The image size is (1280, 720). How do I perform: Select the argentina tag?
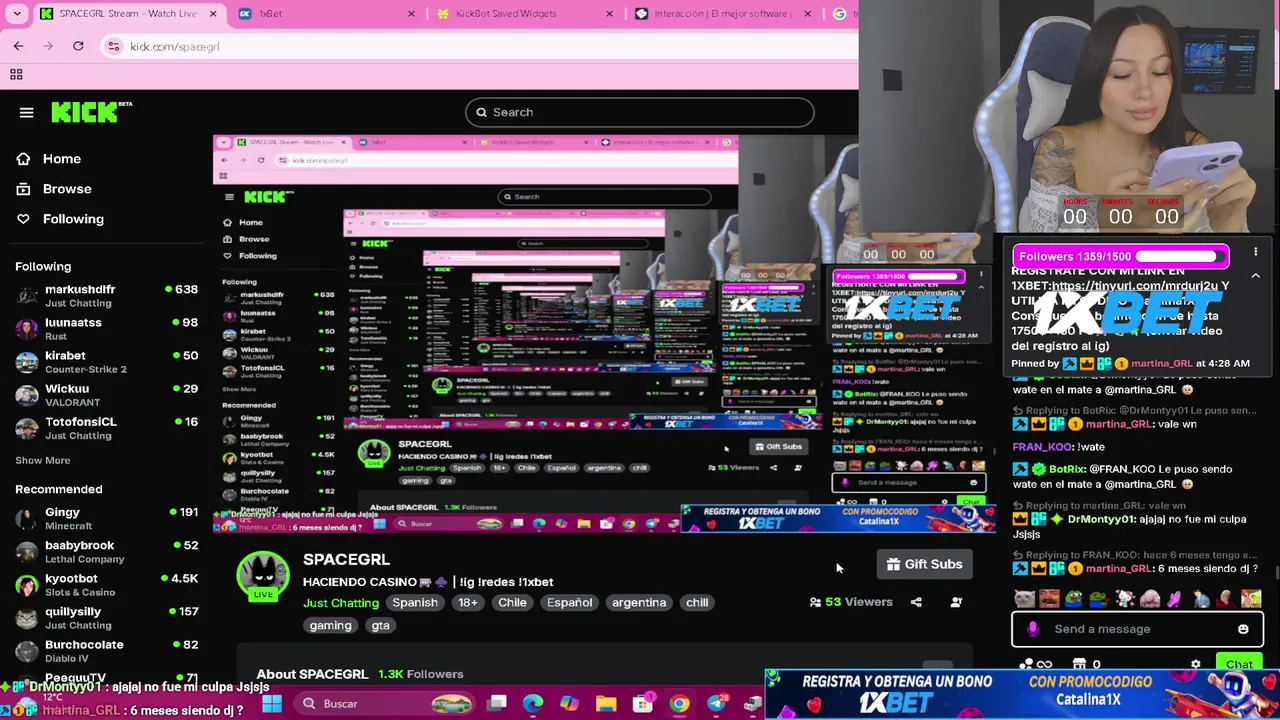coord(639,603)
